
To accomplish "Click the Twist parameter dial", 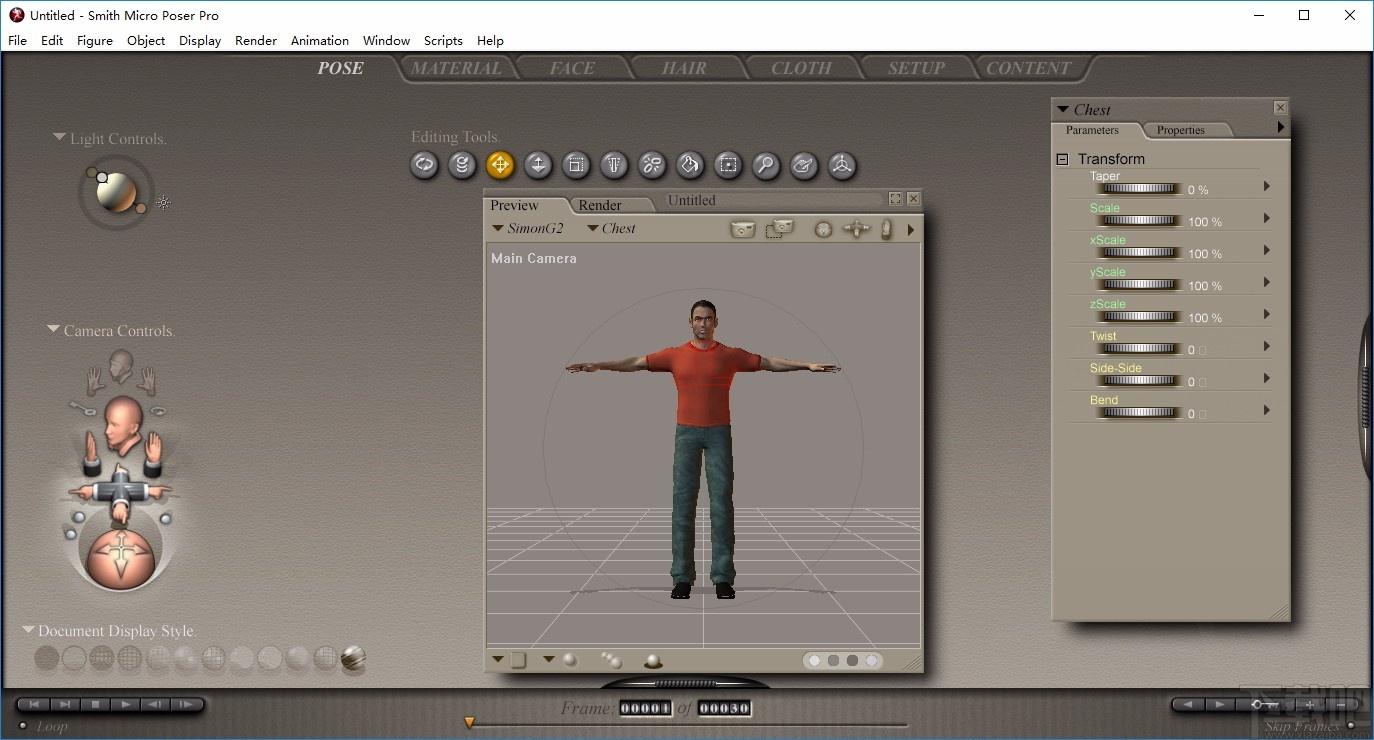I will 1140,348.
